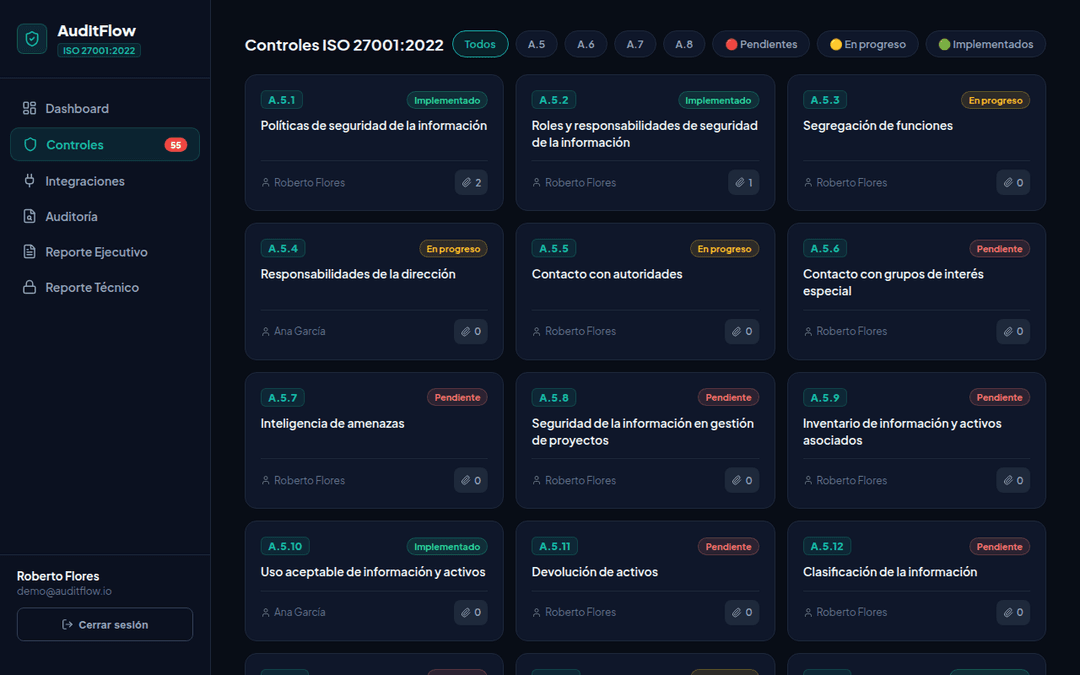Screen dimensions: 1080x675
Task: Open Inventario de información y activos asociados
Action: (x=902, y=432)
